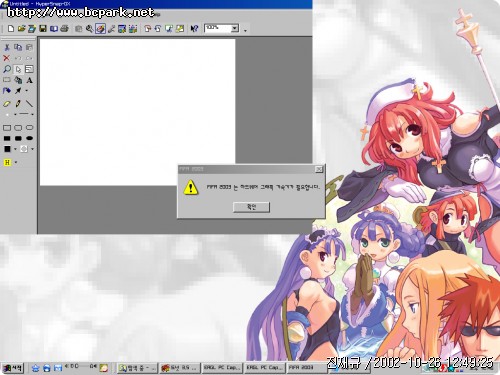Expand toolbar options arrow right of zoom box
The height and width of the screenshot is (375, 500).
(245, 31)
